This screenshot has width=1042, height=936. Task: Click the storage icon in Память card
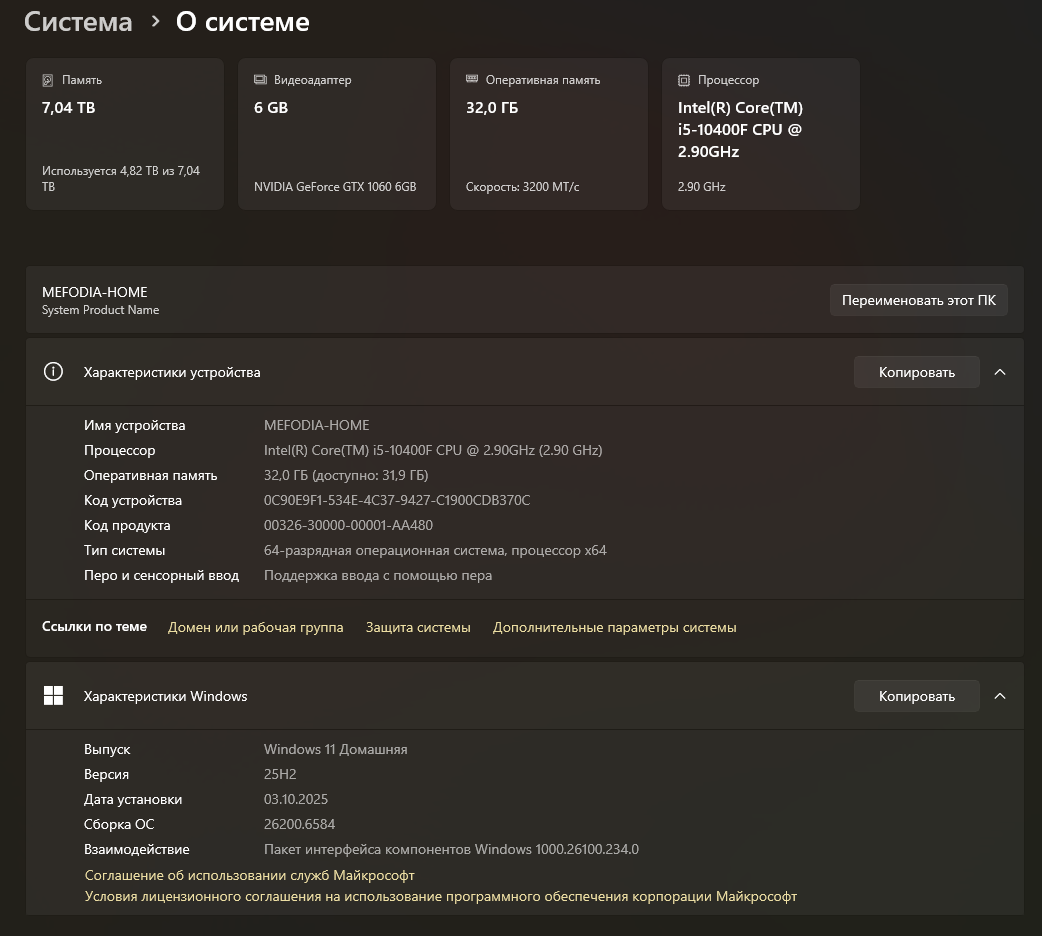(x=48, y=80)
